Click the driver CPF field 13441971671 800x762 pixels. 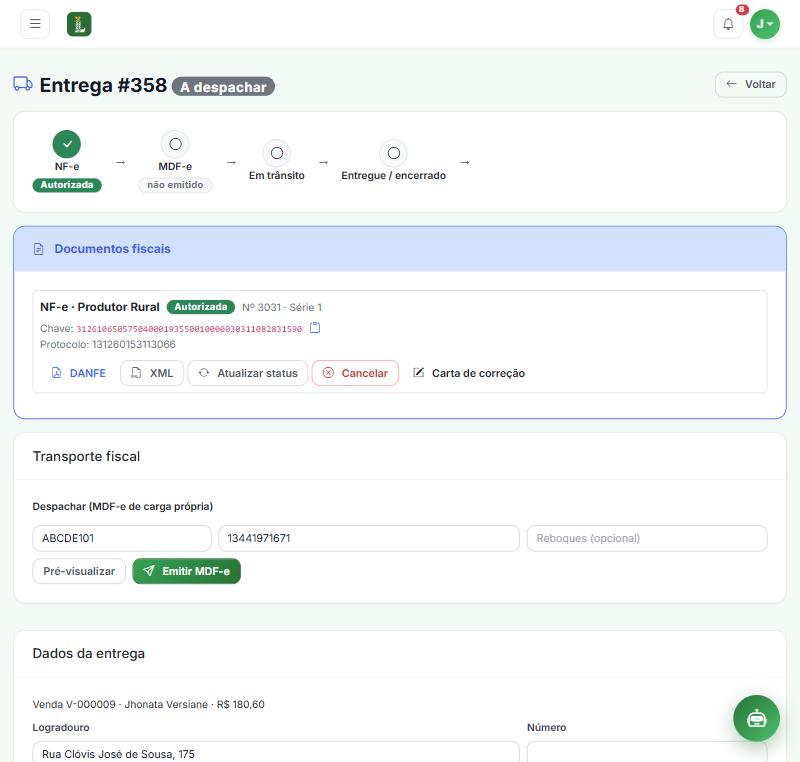click(369, 538)
